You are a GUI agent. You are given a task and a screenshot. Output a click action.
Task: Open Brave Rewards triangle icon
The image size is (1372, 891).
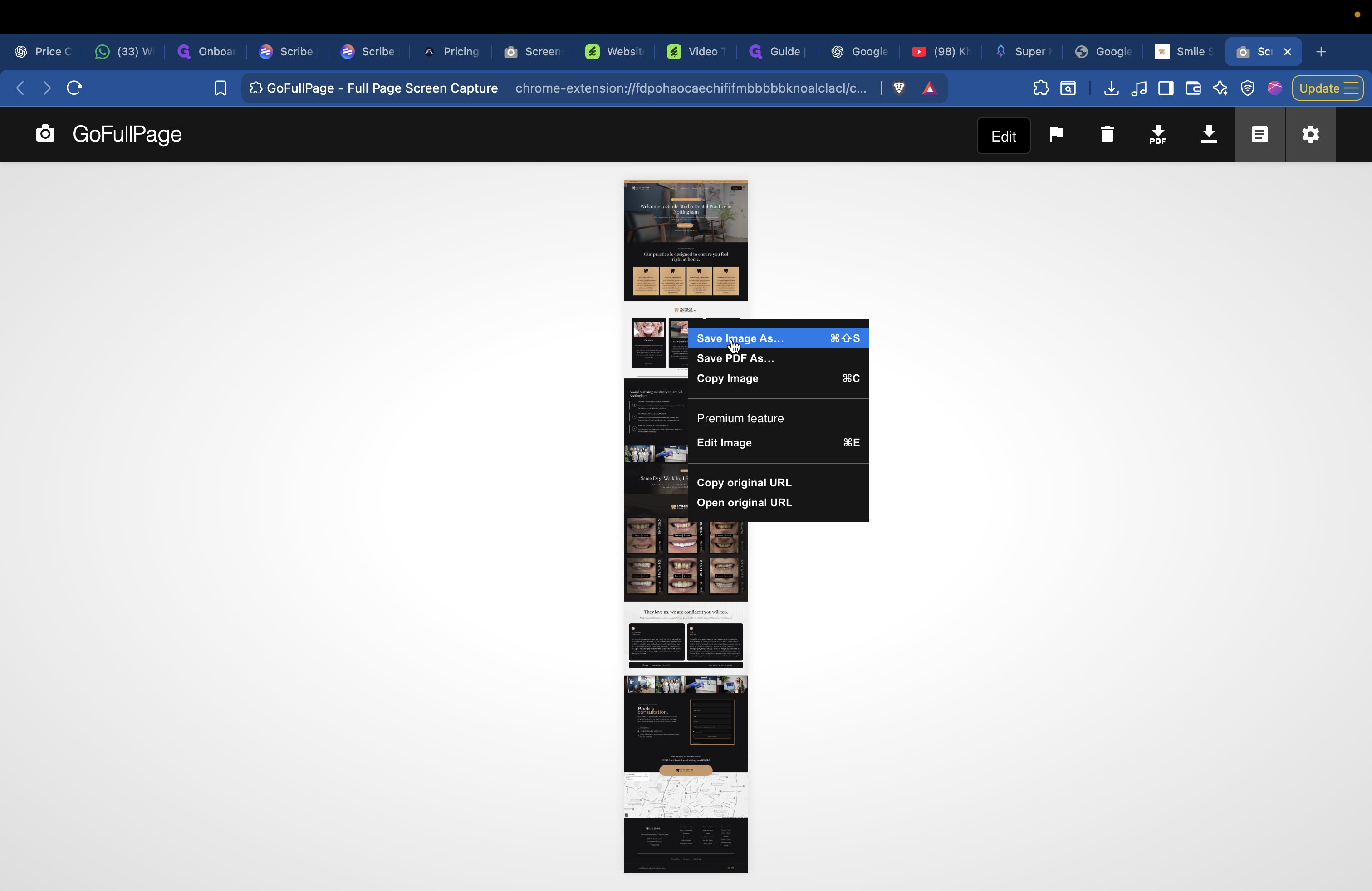(930, 88)
